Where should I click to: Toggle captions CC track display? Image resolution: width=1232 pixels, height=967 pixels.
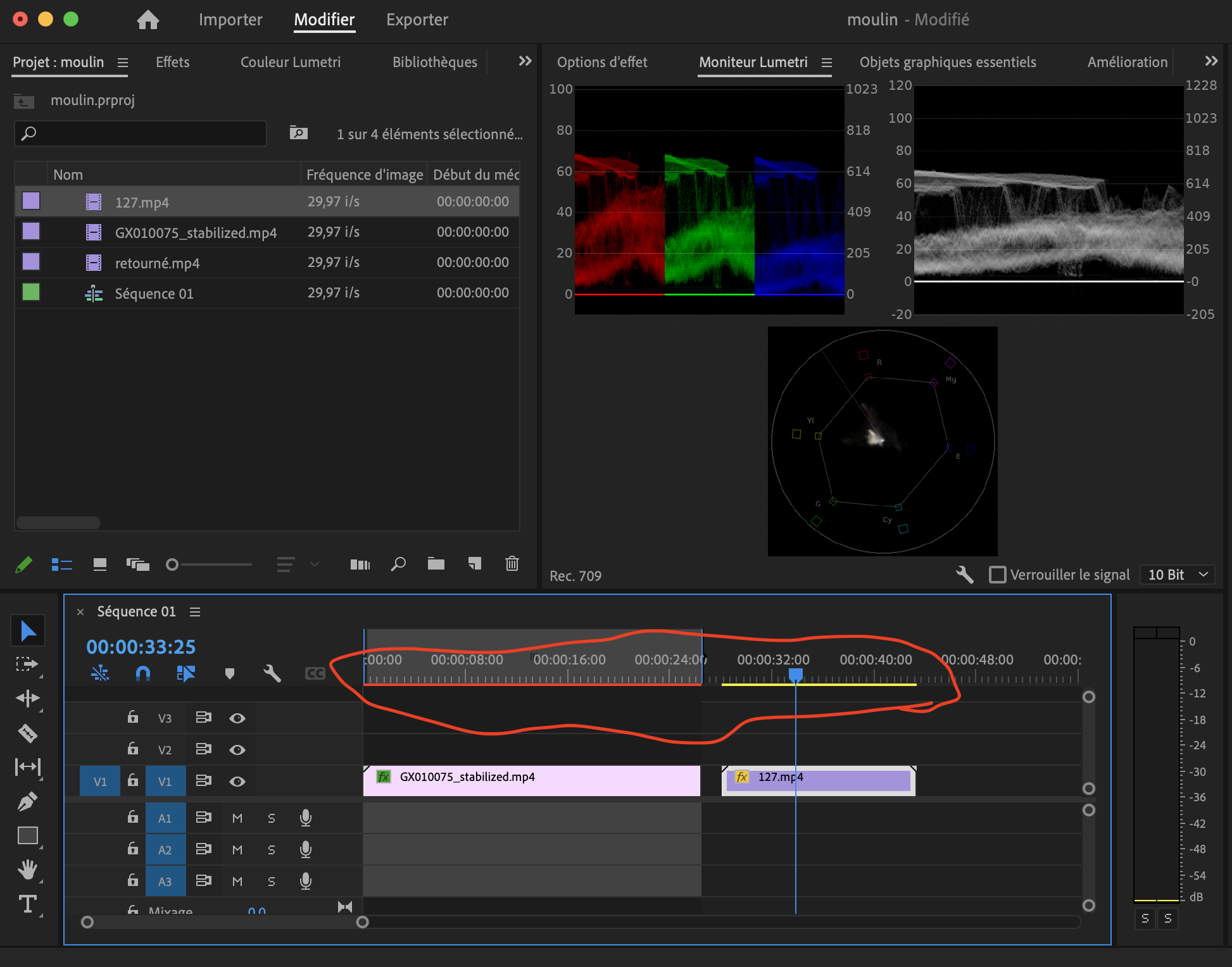click(x=315, y=673)
